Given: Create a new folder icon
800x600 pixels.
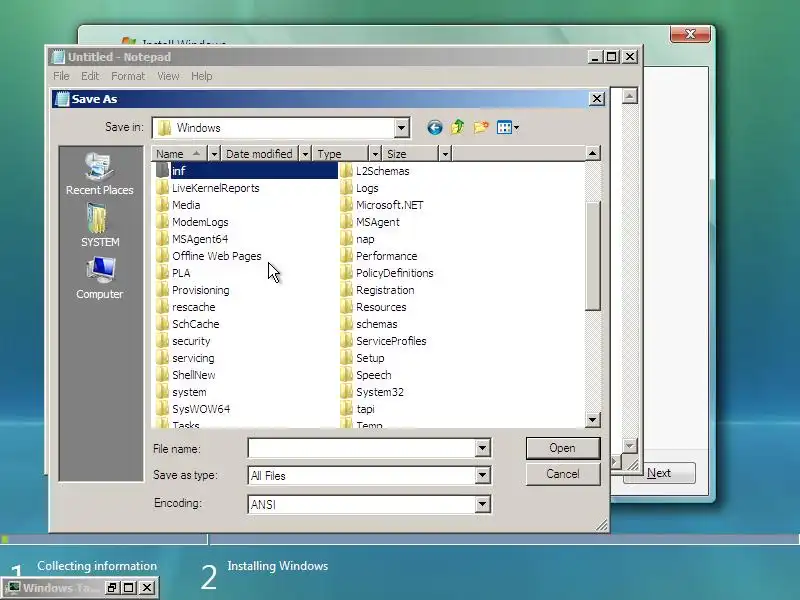Looking at the screenshot, I should (481, 127).
